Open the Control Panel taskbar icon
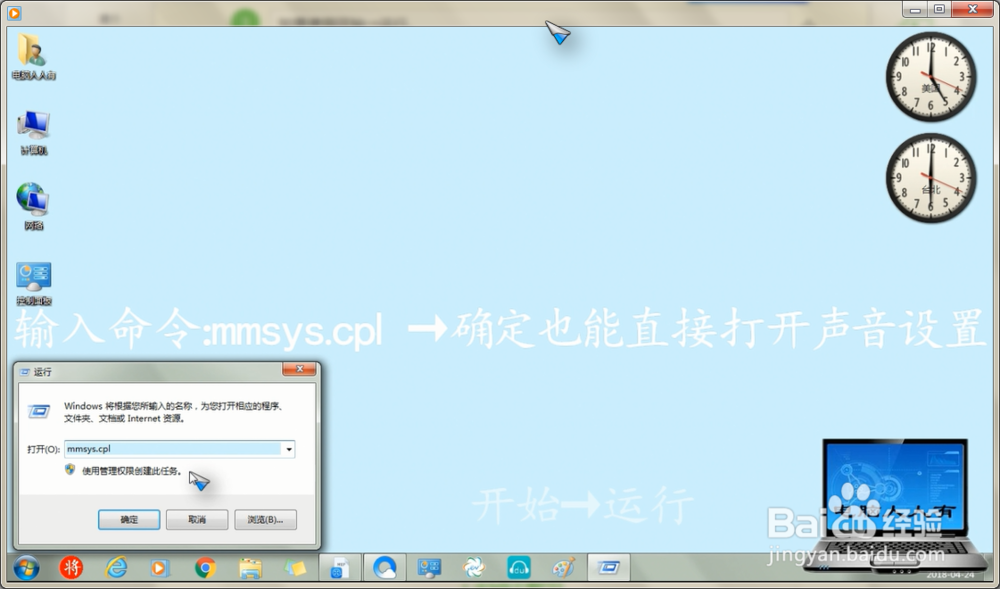 [x=429, y=567]
